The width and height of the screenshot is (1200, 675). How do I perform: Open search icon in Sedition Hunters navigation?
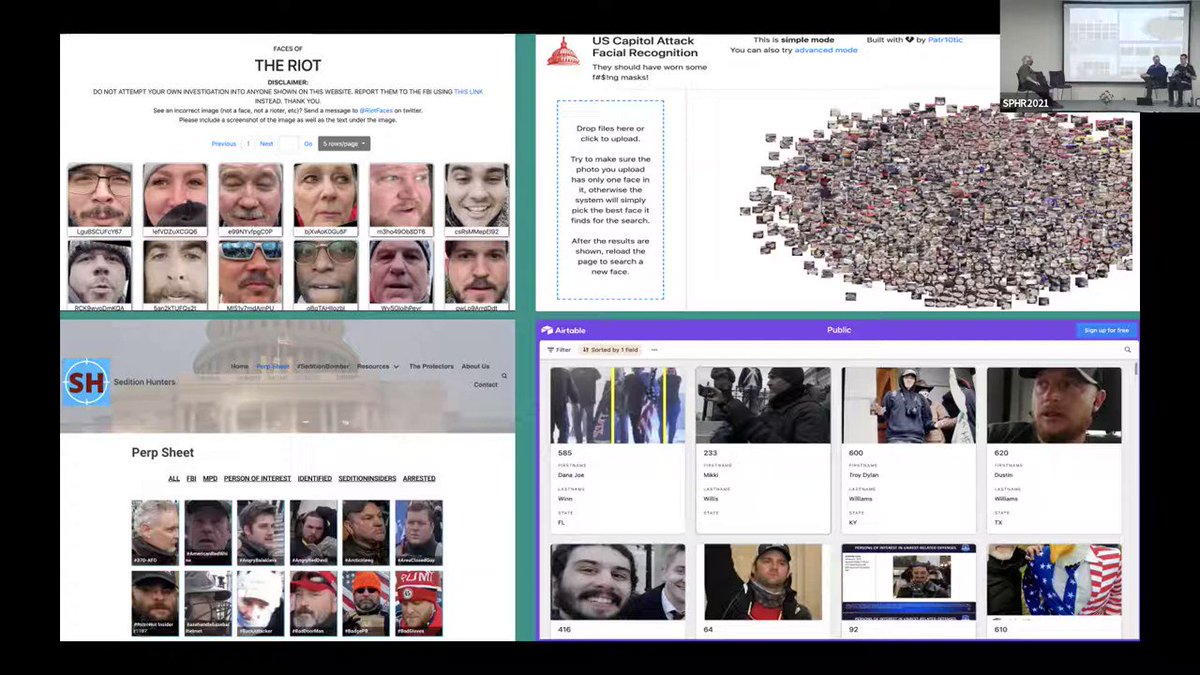click(504, 376)
